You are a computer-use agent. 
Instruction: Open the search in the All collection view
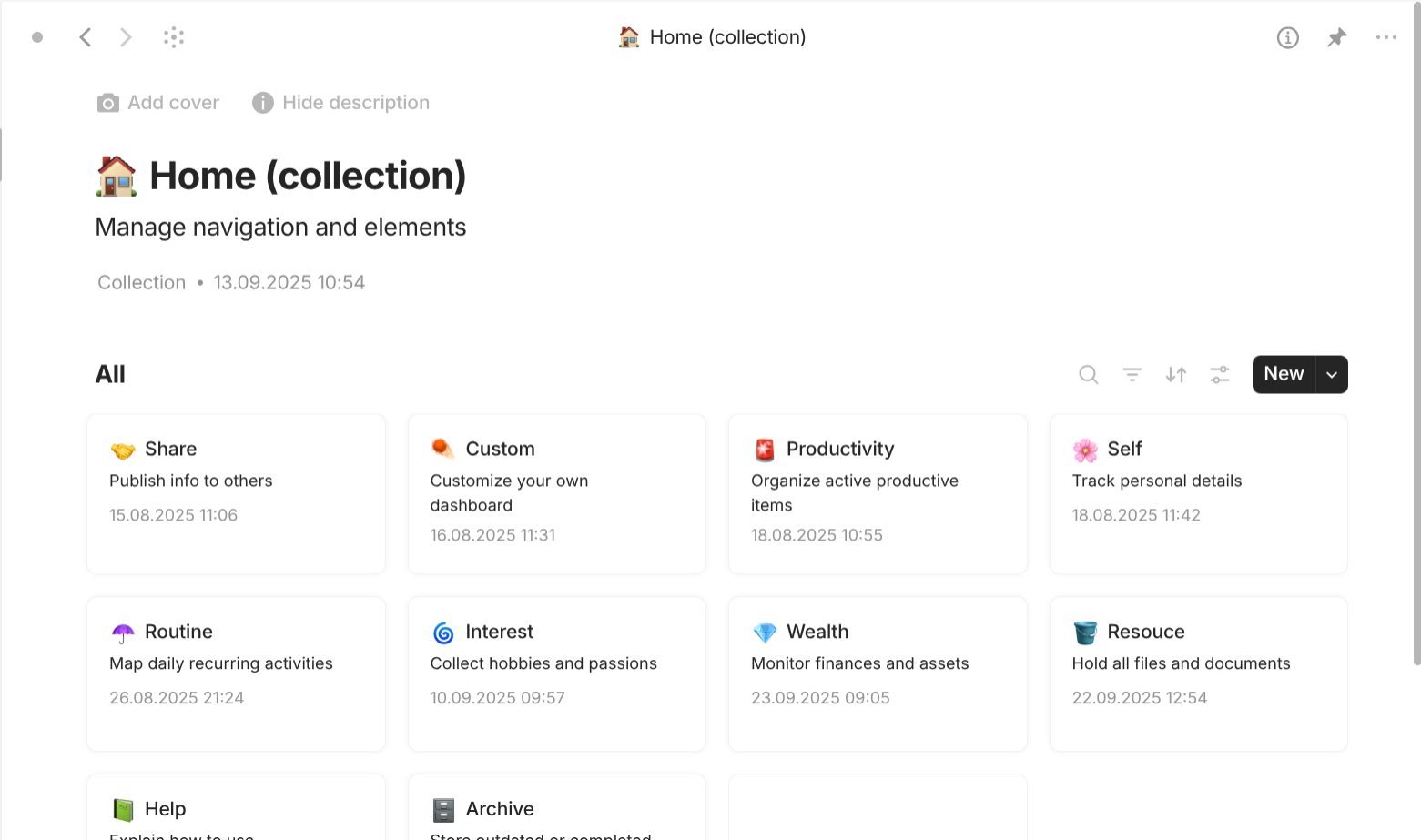pyautogui.click(x=1088, y=374)
